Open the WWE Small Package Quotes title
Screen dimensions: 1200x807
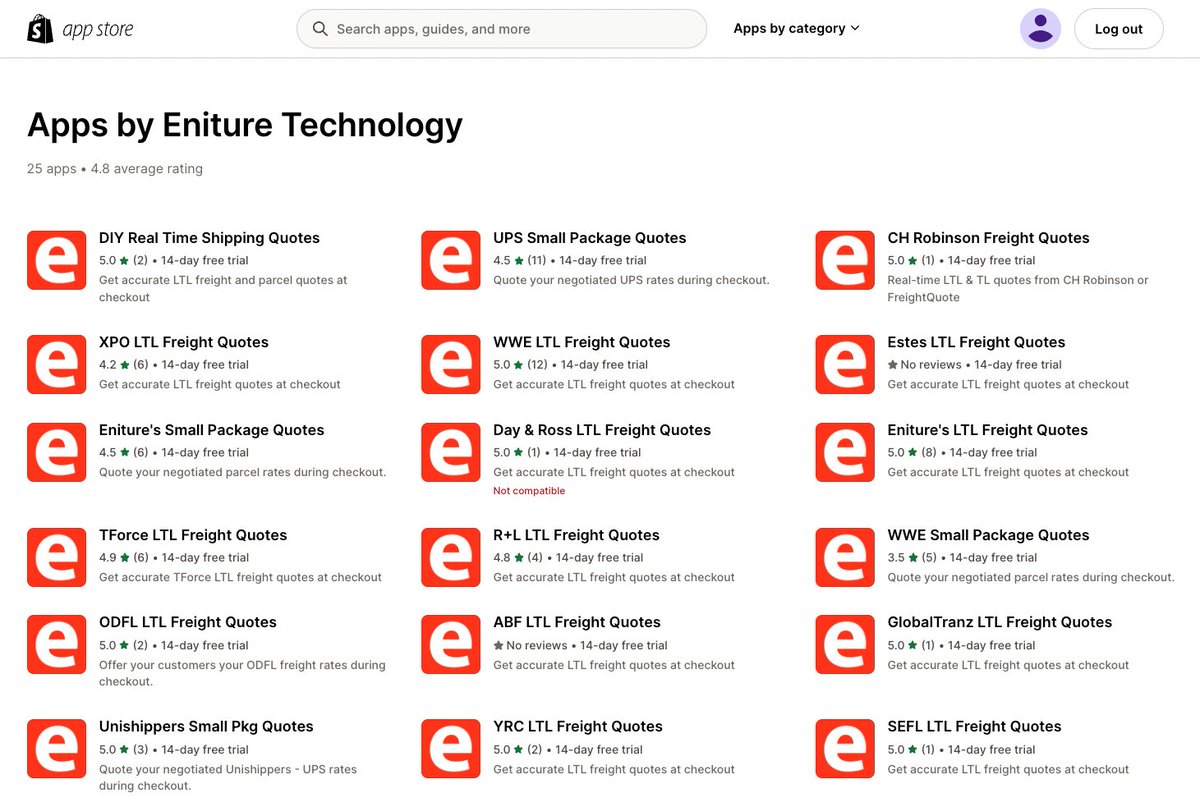988,535
